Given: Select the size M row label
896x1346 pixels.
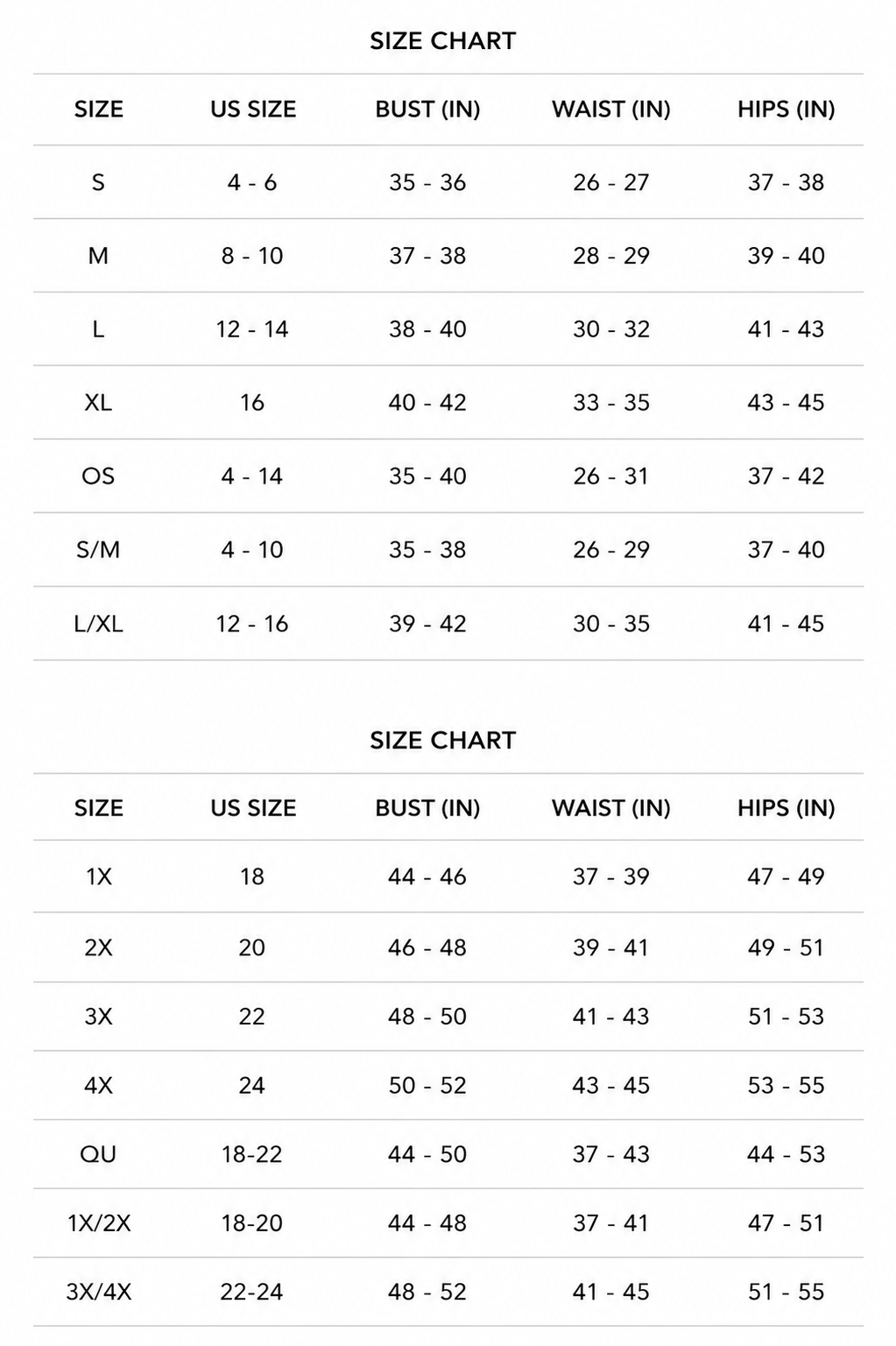Looking at the screenshot, I should pos(98,257).
